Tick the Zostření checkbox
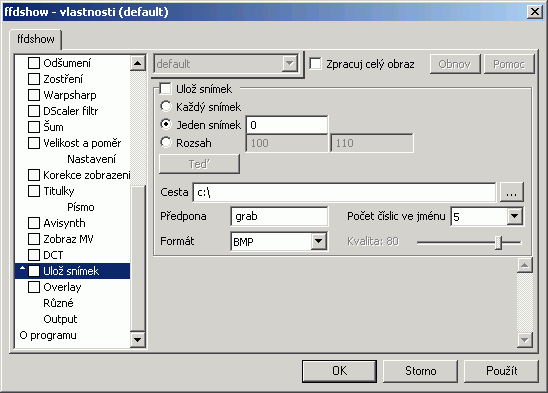Viewport: 548px width, 393px height. [34, 79]
